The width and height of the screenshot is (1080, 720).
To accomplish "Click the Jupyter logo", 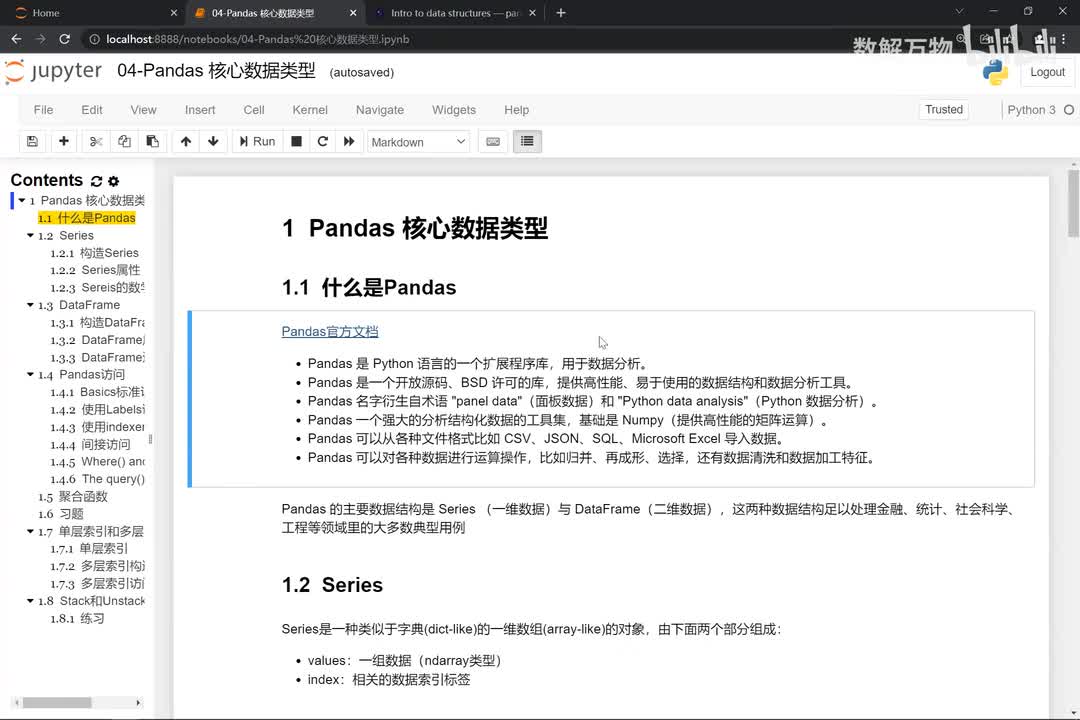I will click(53, 71).
